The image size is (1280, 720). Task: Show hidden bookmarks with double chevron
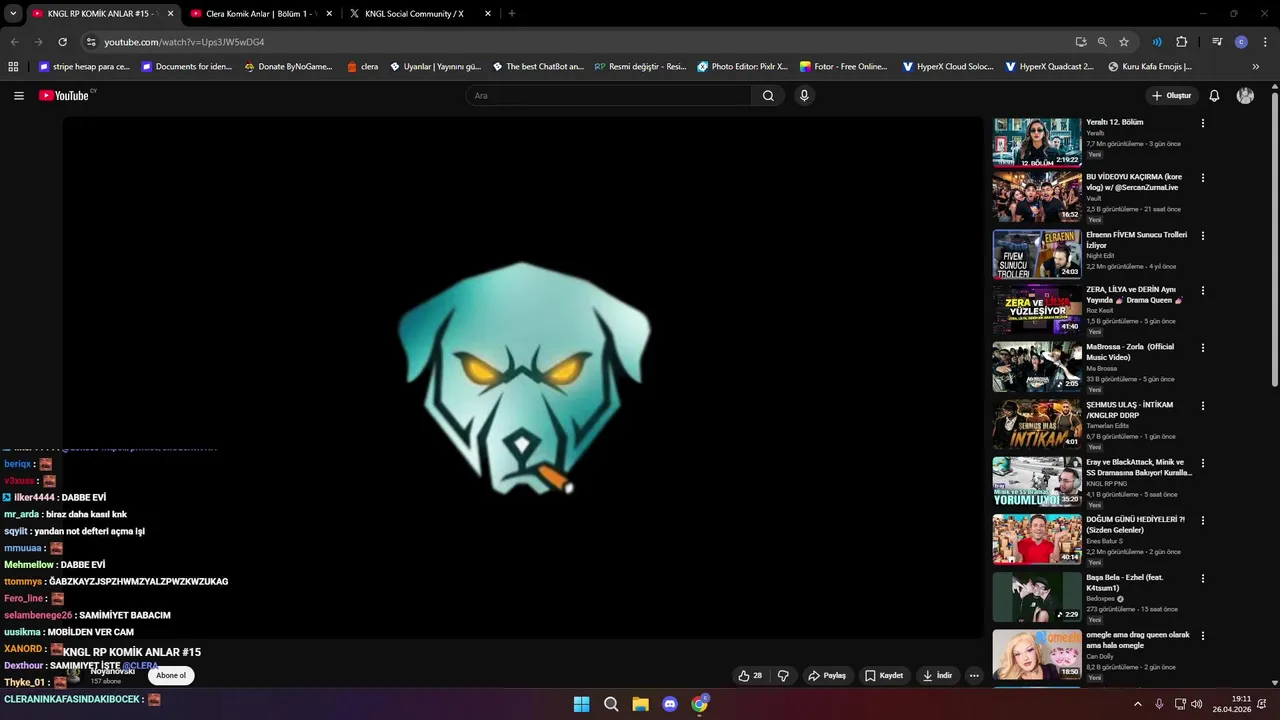[x=1255, y=67]
